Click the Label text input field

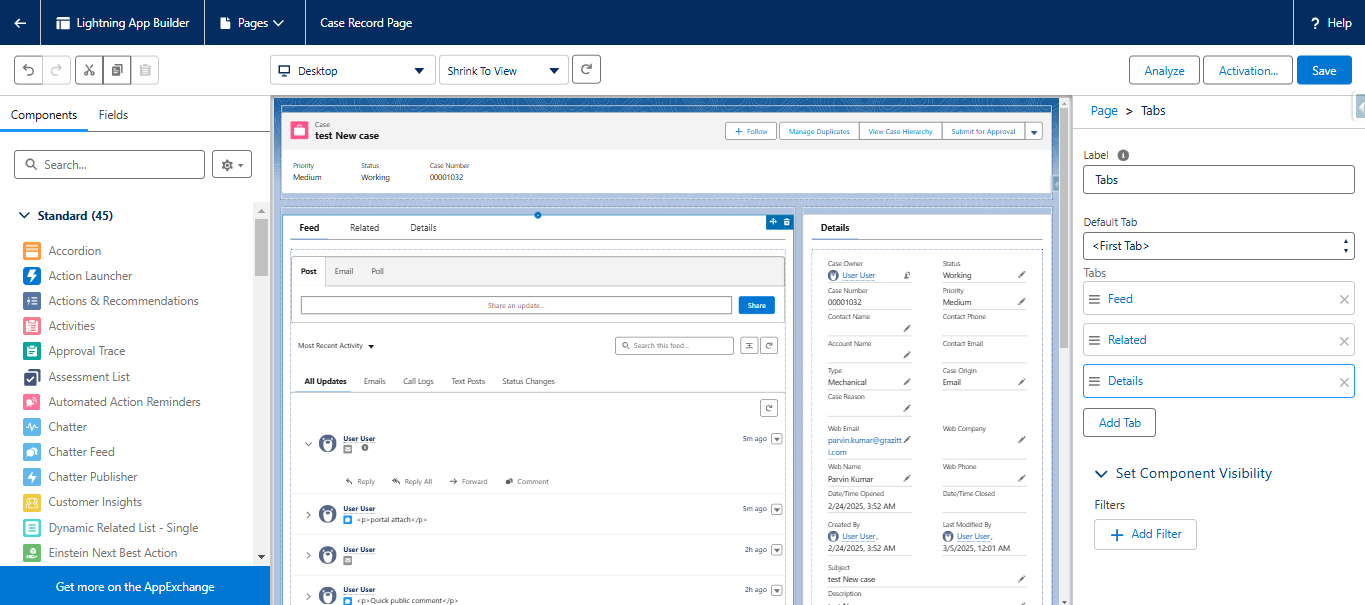pyautogui.click(x=1218, y=180)
